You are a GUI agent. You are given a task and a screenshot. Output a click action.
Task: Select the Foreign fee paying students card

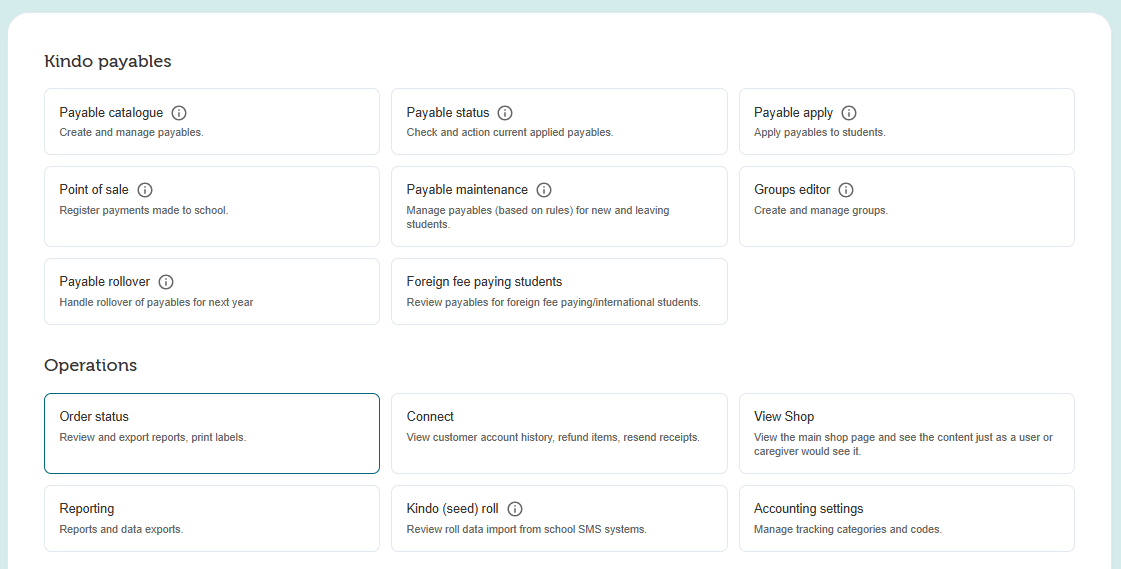(558, 291)
